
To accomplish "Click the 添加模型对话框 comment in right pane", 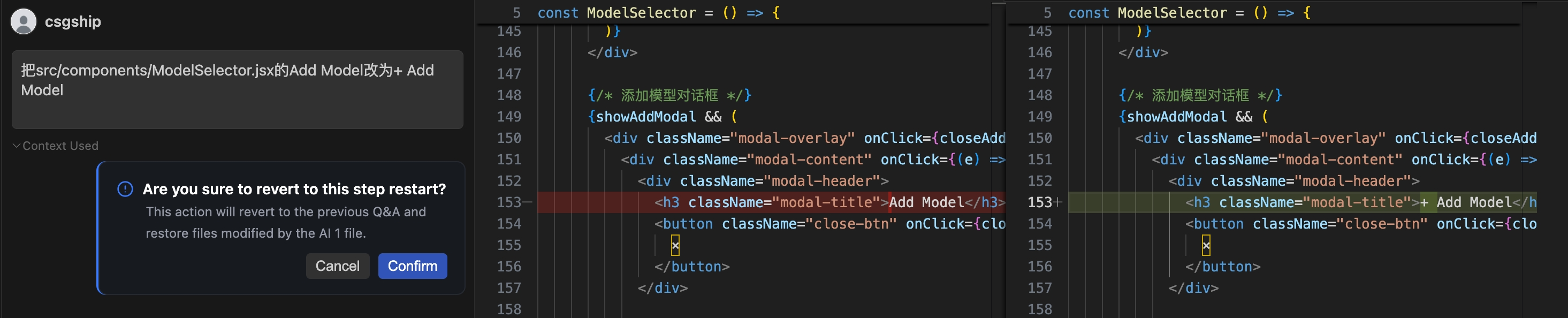I will (1200, 95).
